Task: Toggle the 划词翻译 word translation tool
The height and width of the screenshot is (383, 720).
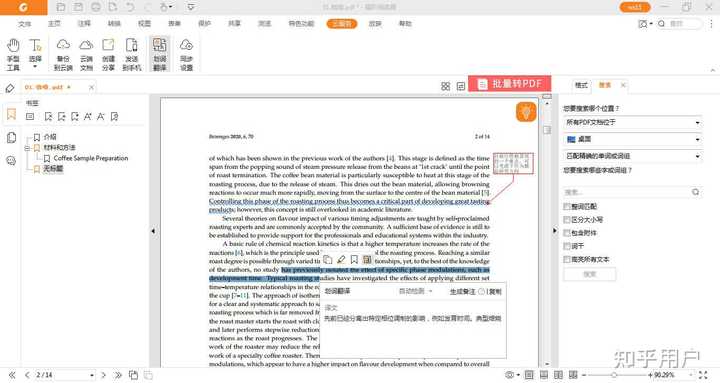Action: click(x=160, y=55)
